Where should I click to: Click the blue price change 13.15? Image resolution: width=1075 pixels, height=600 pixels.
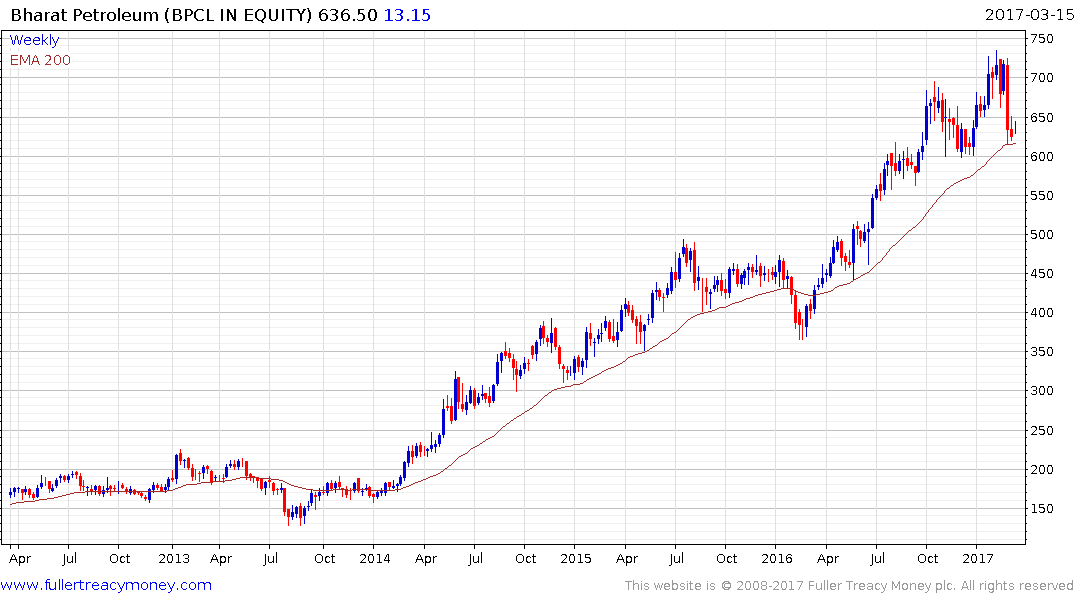point(407,15)
